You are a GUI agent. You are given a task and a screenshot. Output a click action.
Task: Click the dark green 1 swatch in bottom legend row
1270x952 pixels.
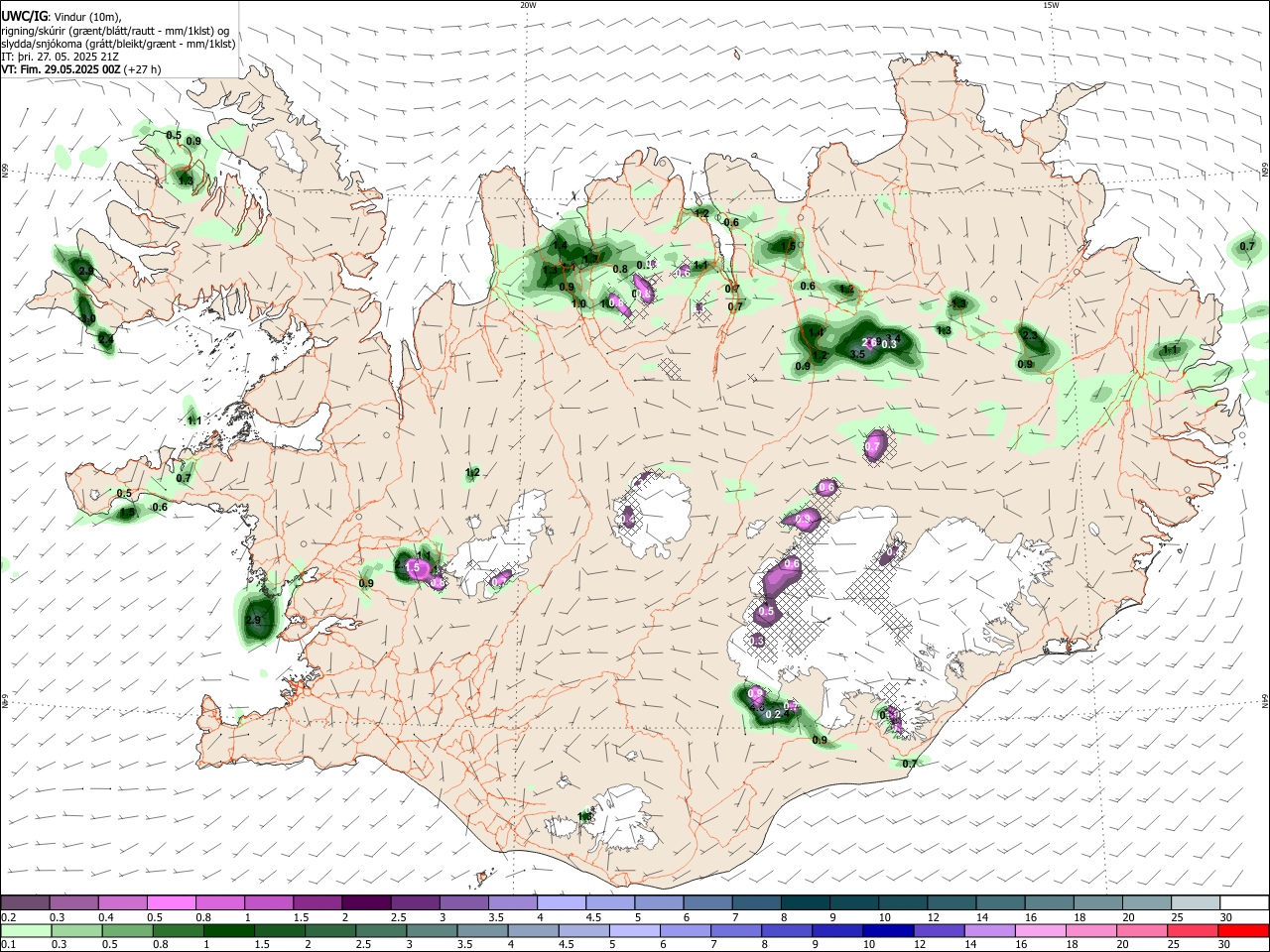click(229, 931)
